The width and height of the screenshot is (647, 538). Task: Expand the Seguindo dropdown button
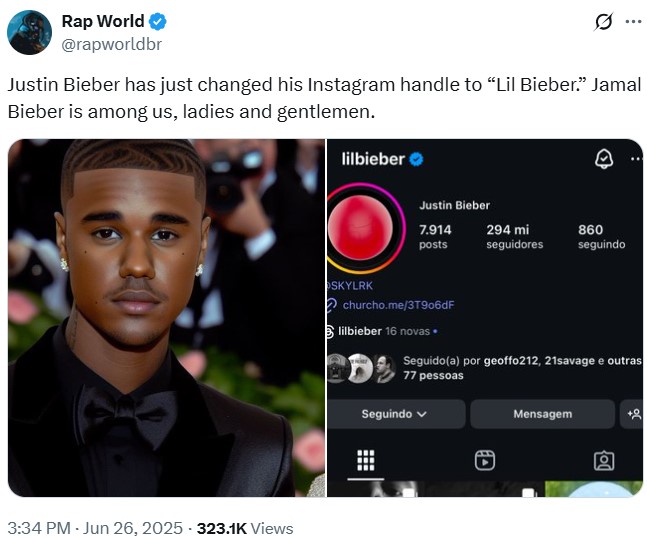395,414
